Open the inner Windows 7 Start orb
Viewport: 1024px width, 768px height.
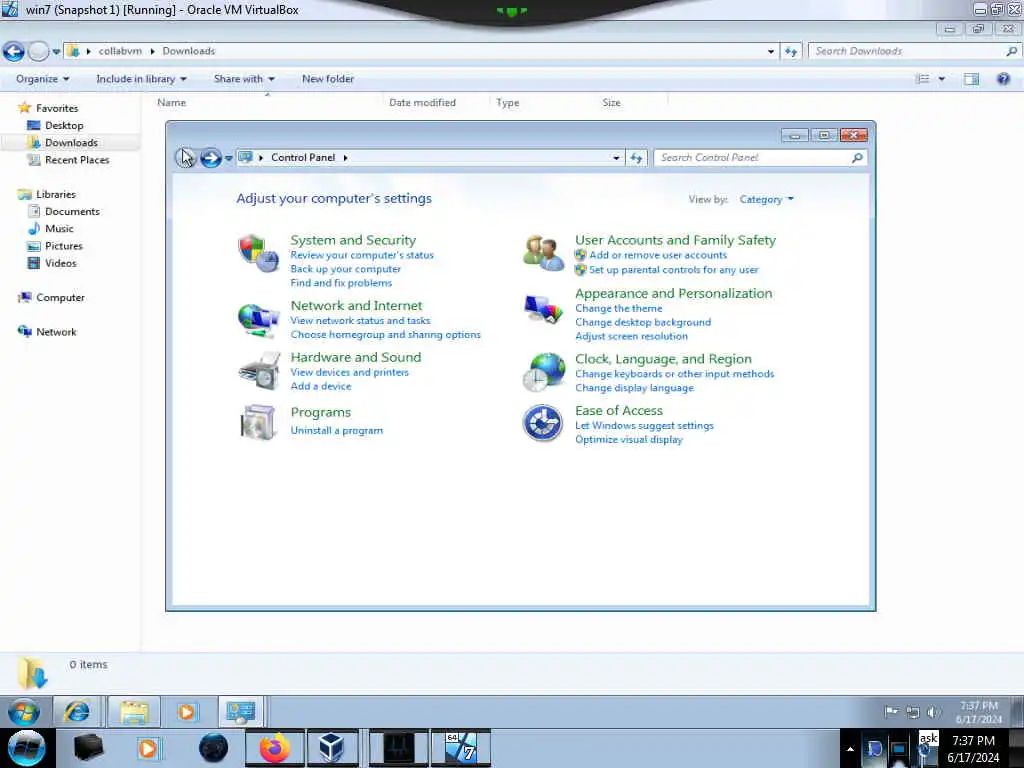point(24,712)
